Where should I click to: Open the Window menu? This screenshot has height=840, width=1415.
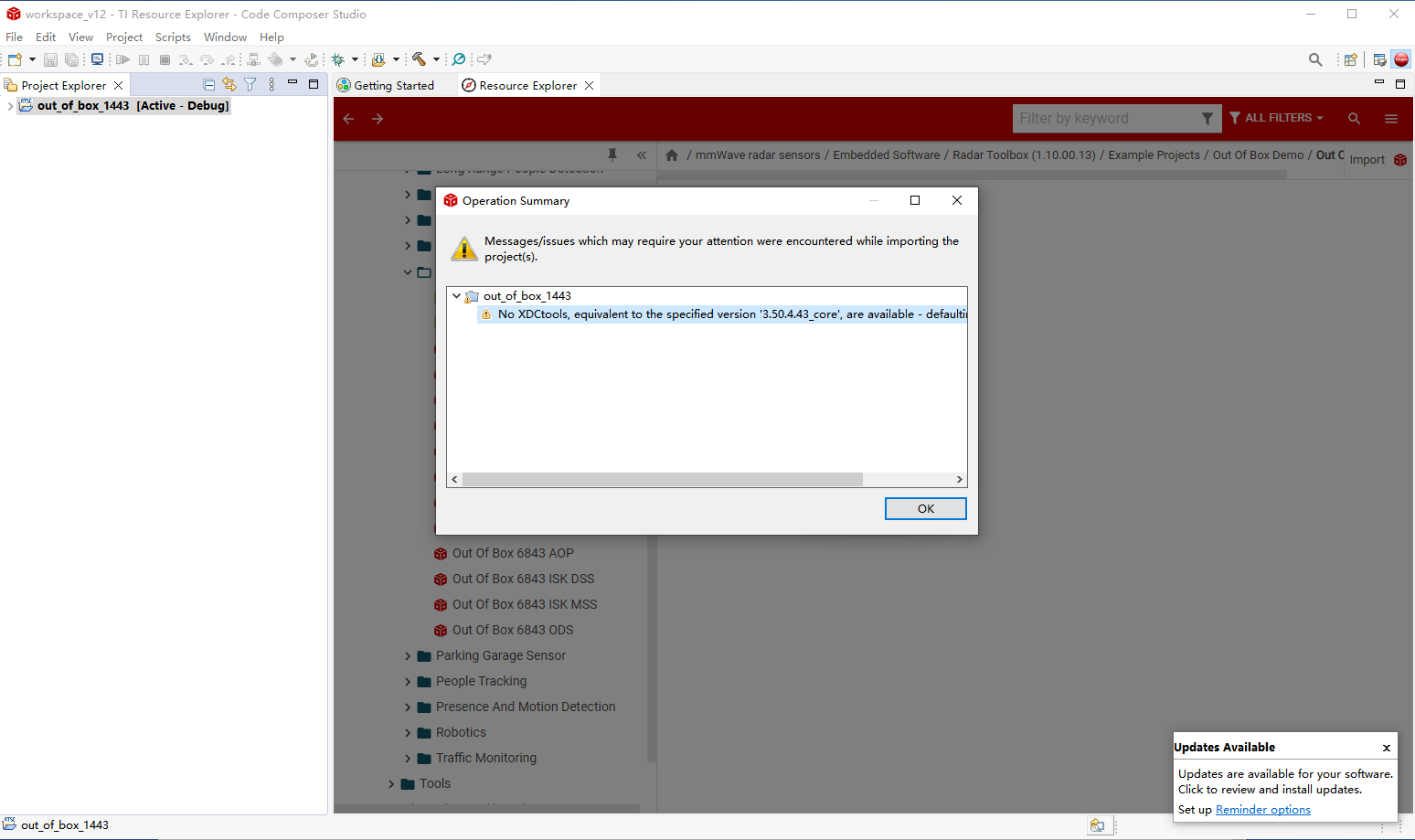[x=225, y=37]
